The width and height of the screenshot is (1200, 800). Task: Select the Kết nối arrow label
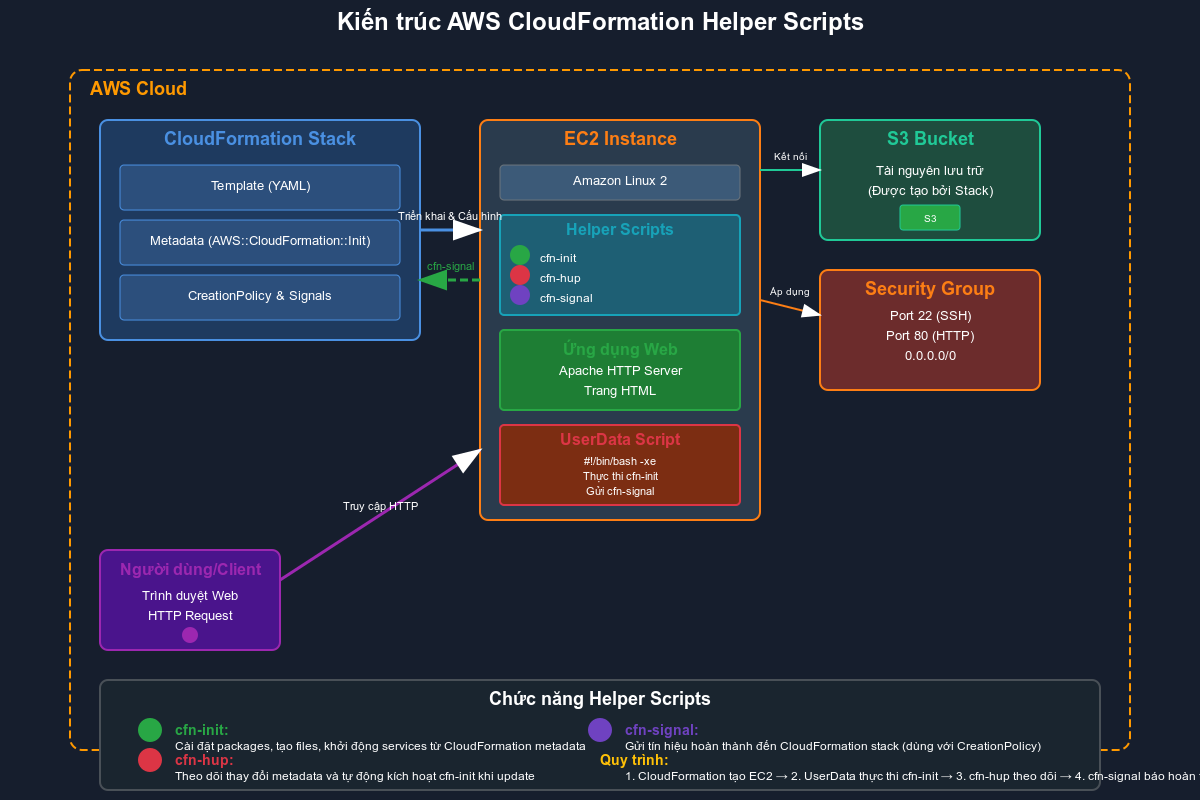click(x=790, y=156)
